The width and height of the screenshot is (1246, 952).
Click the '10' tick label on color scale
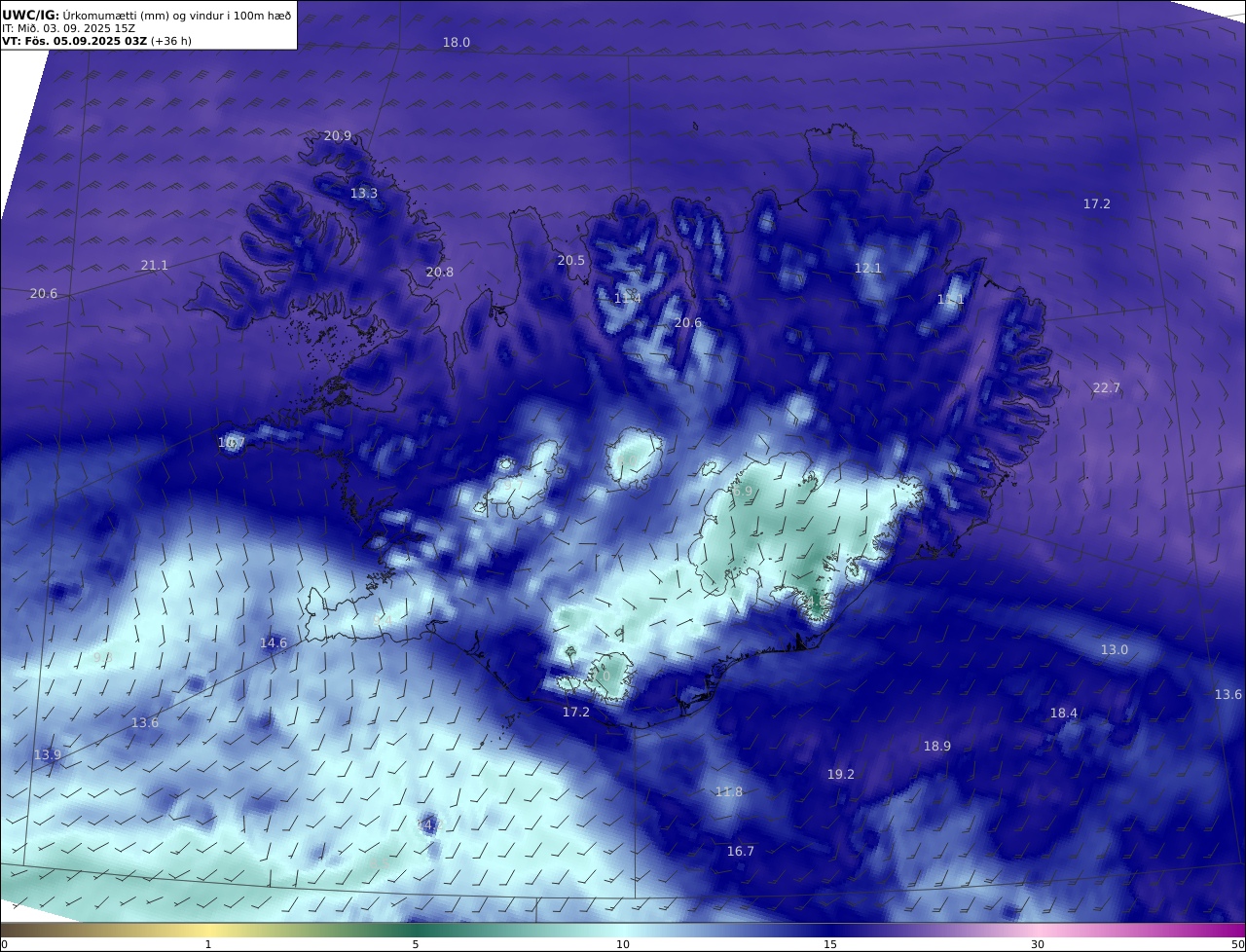click(623, 944)
